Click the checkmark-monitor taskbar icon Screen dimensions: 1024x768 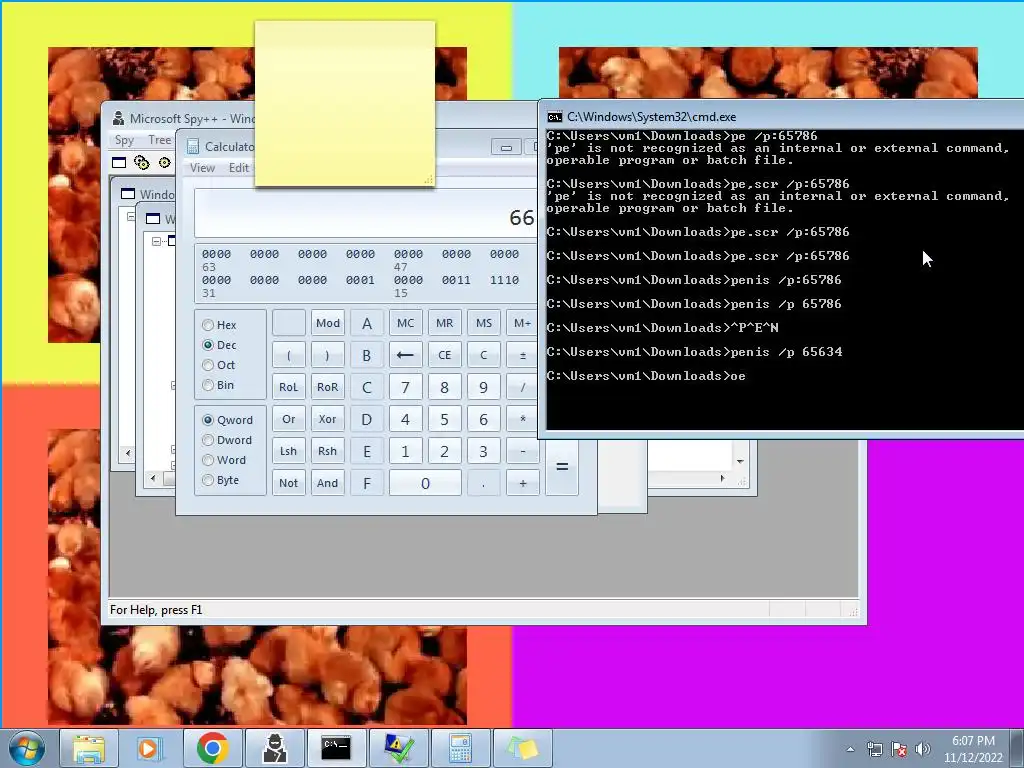(x=398, y=748)
